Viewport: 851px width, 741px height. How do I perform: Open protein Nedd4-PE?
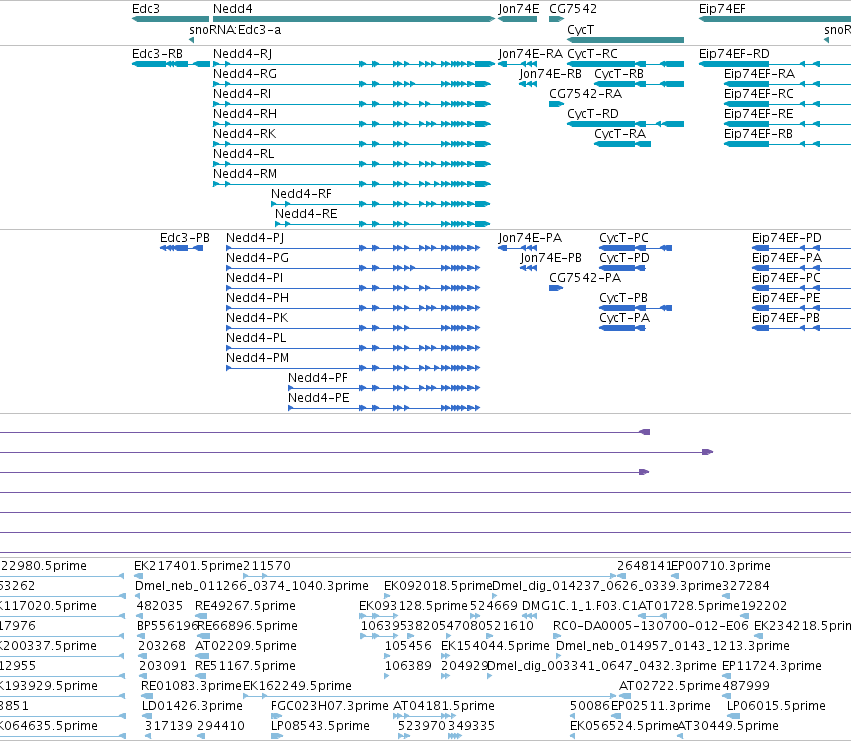319,398
